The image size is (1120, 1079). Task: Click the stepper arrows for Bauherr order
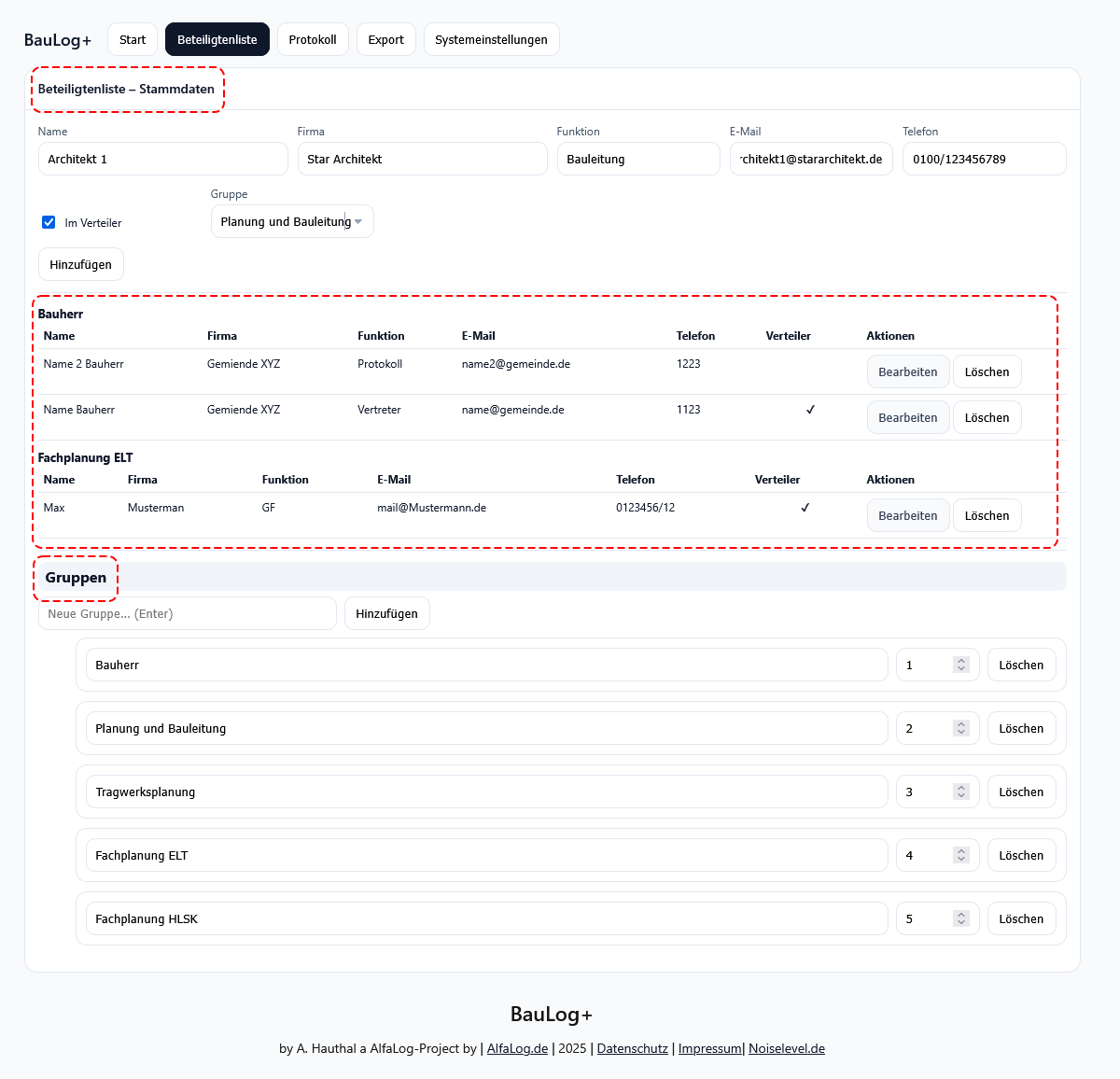click(x=960, y=665)
